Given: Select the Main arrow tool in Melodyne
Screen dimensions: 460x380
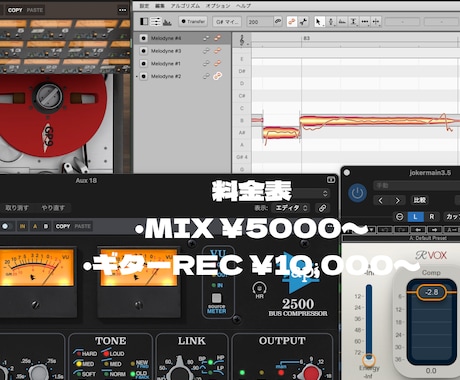Looking at the screenshot, I should coord(319,22).
